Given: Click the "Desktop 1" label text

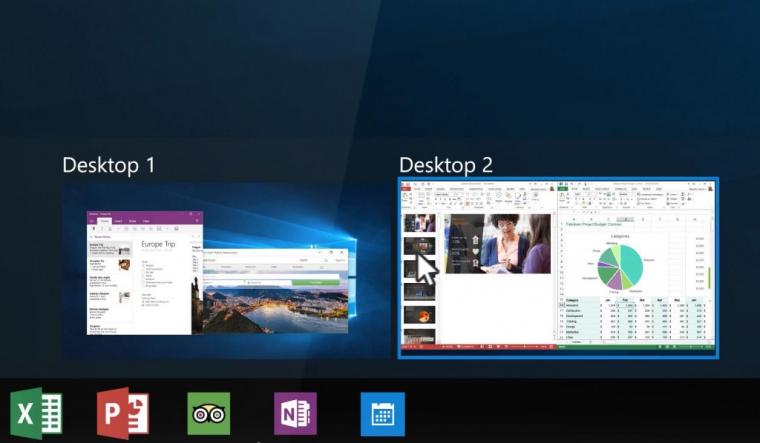Looking at the screenshot, I should [108, 165].
